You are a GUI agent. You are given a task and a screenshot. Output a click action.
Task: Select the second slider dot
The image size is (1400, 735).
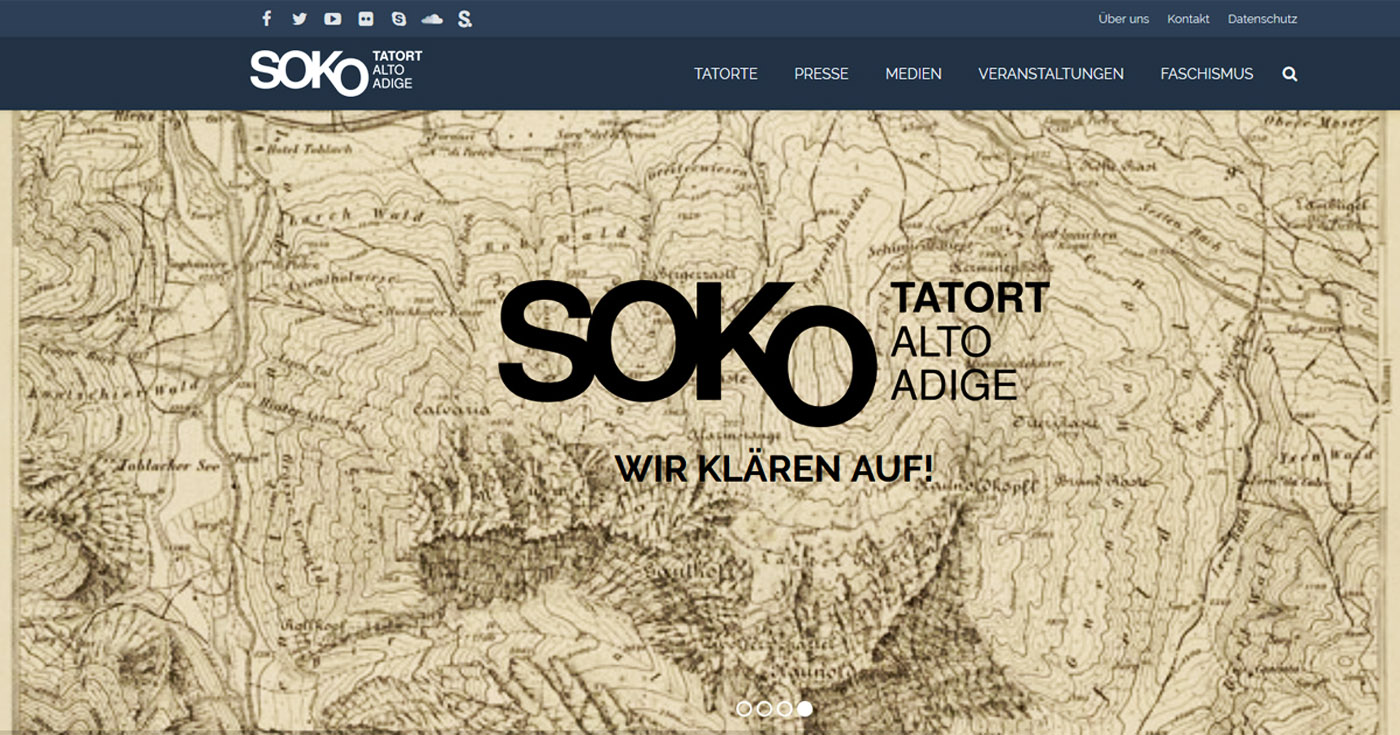click(x=764, y=709)
